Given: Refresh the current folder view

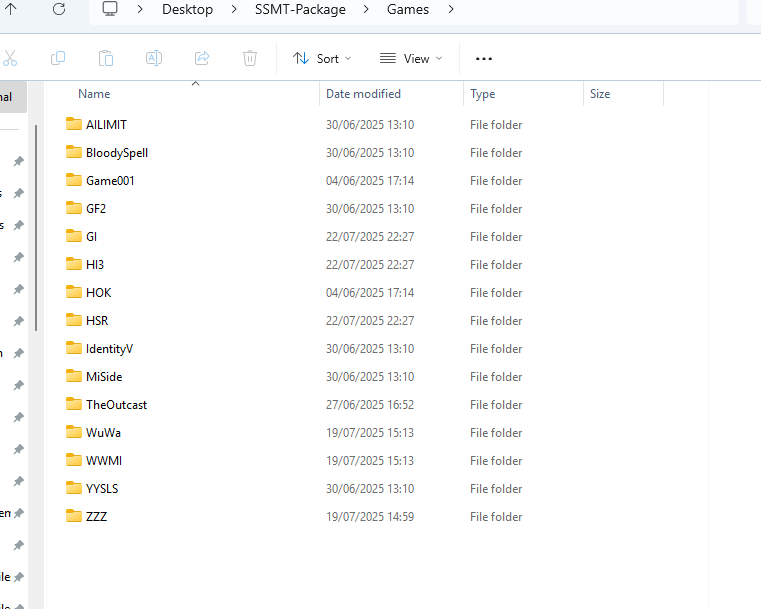Looking at the screenshot, I should 59,9.
